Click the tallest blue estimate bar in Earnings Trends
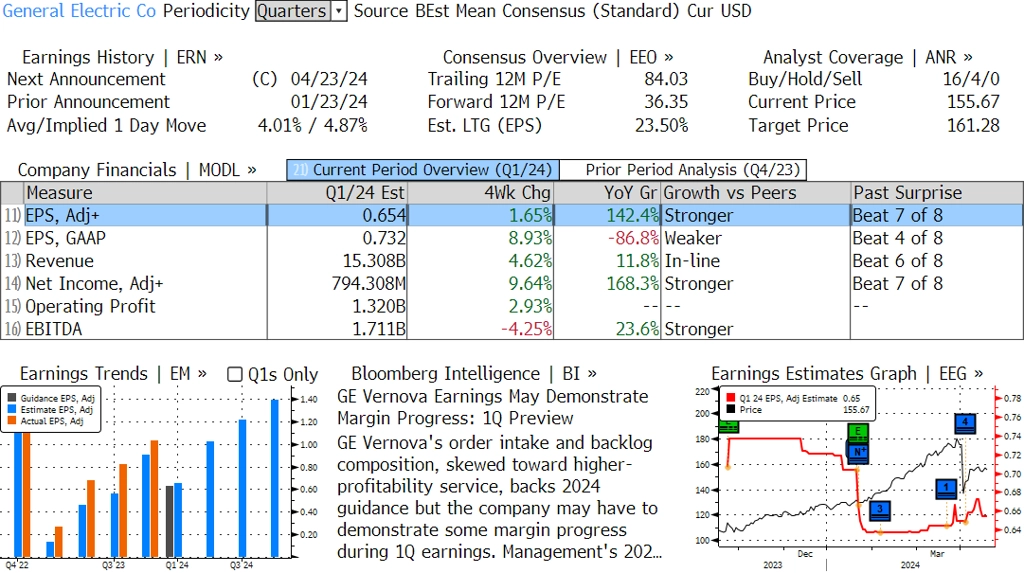The height and width of the screenshot is (573, 1024). (x=275, y=478)
